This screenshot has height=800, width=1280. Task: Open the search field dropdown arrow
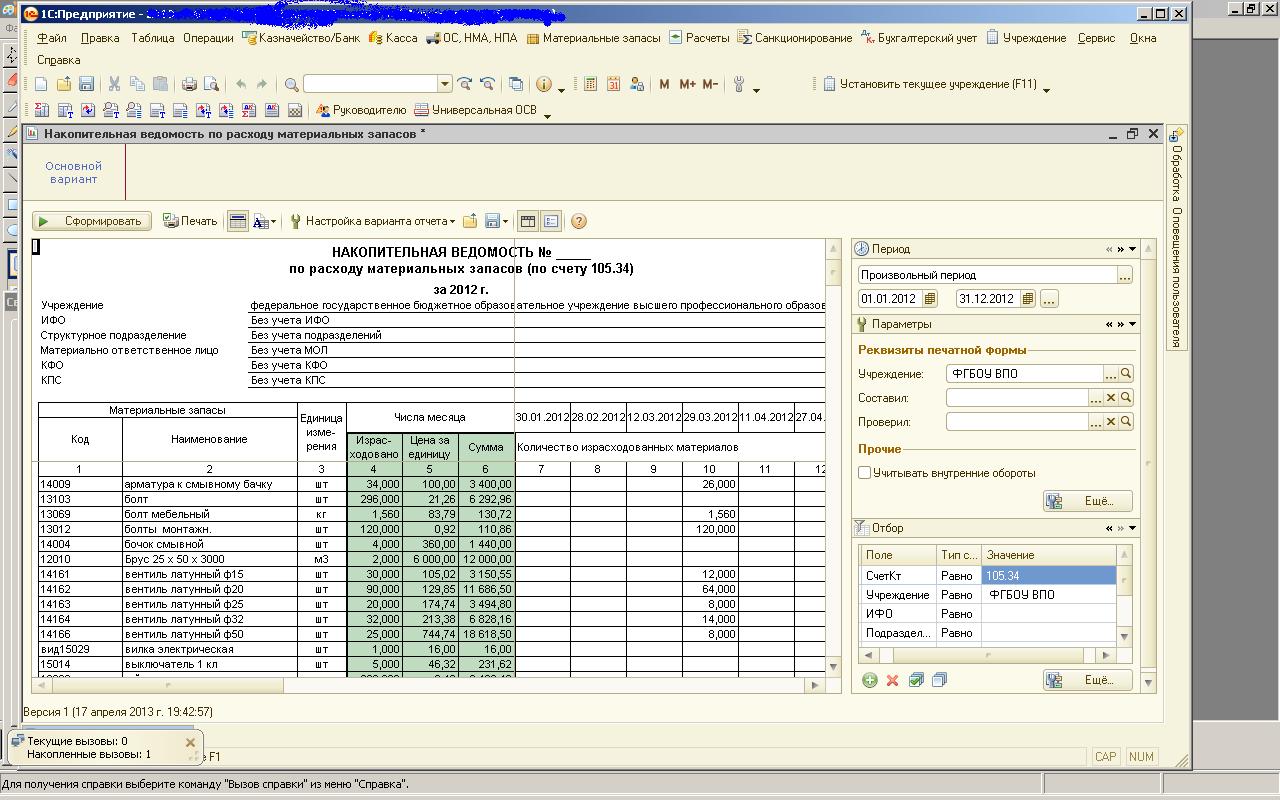coord(445,85)
